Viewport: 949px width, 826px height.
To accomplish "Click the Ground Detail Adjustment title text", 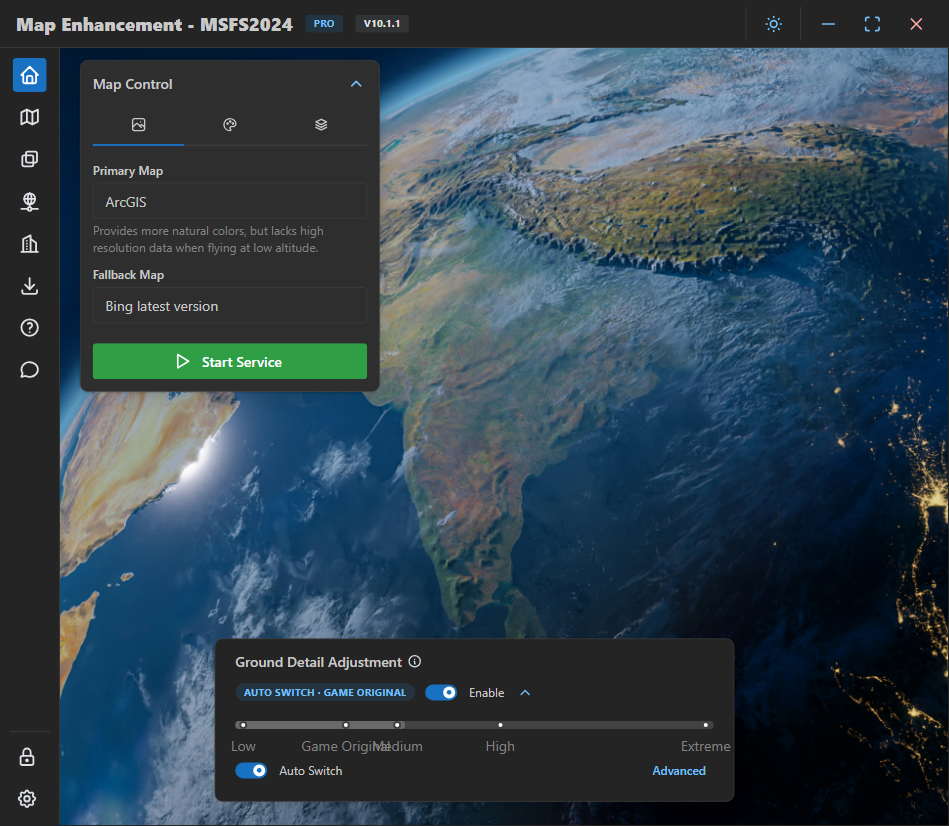I will 318,662.
